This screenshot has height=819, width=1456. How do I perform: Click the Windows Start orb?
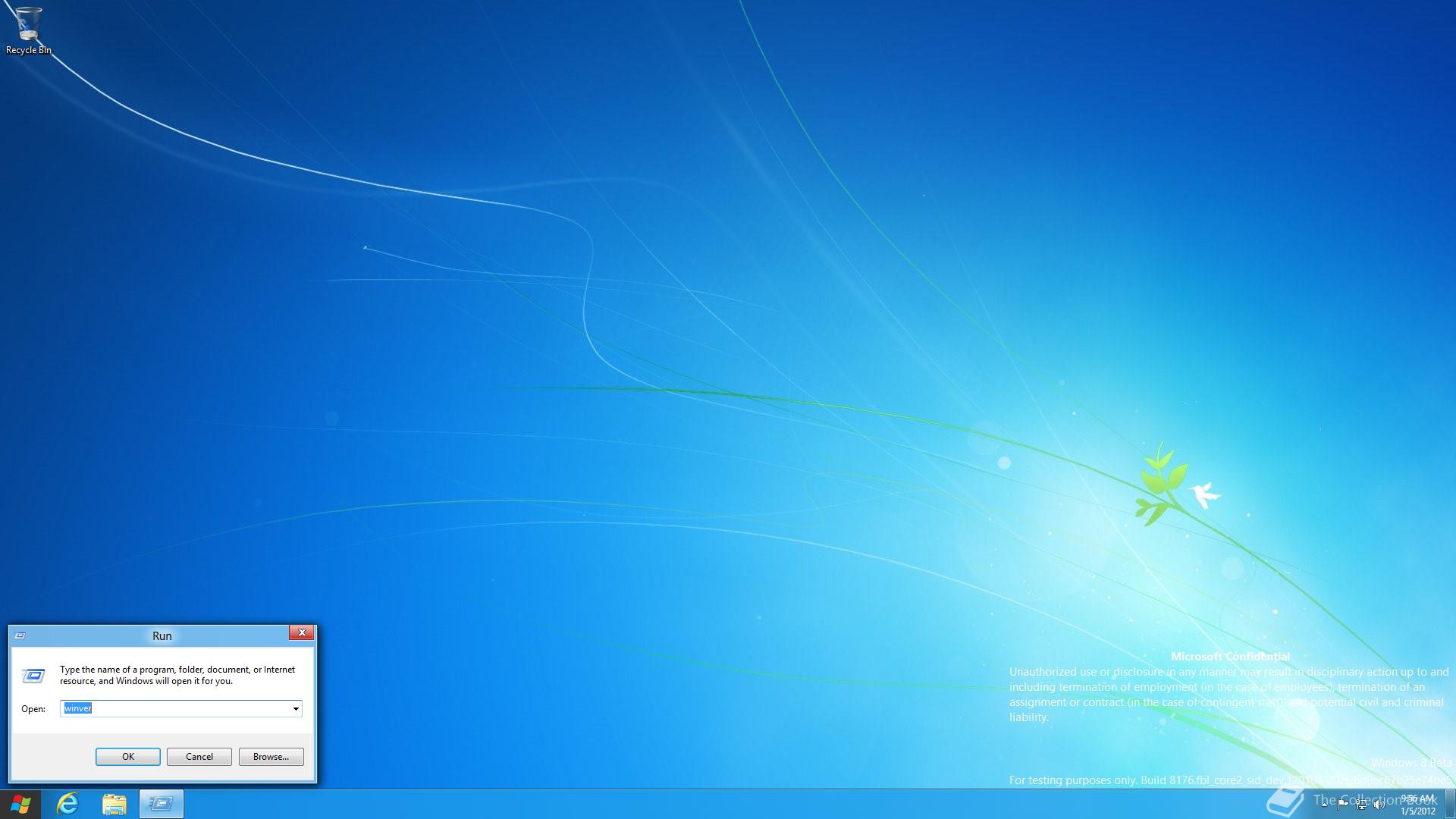pos(20,804)
